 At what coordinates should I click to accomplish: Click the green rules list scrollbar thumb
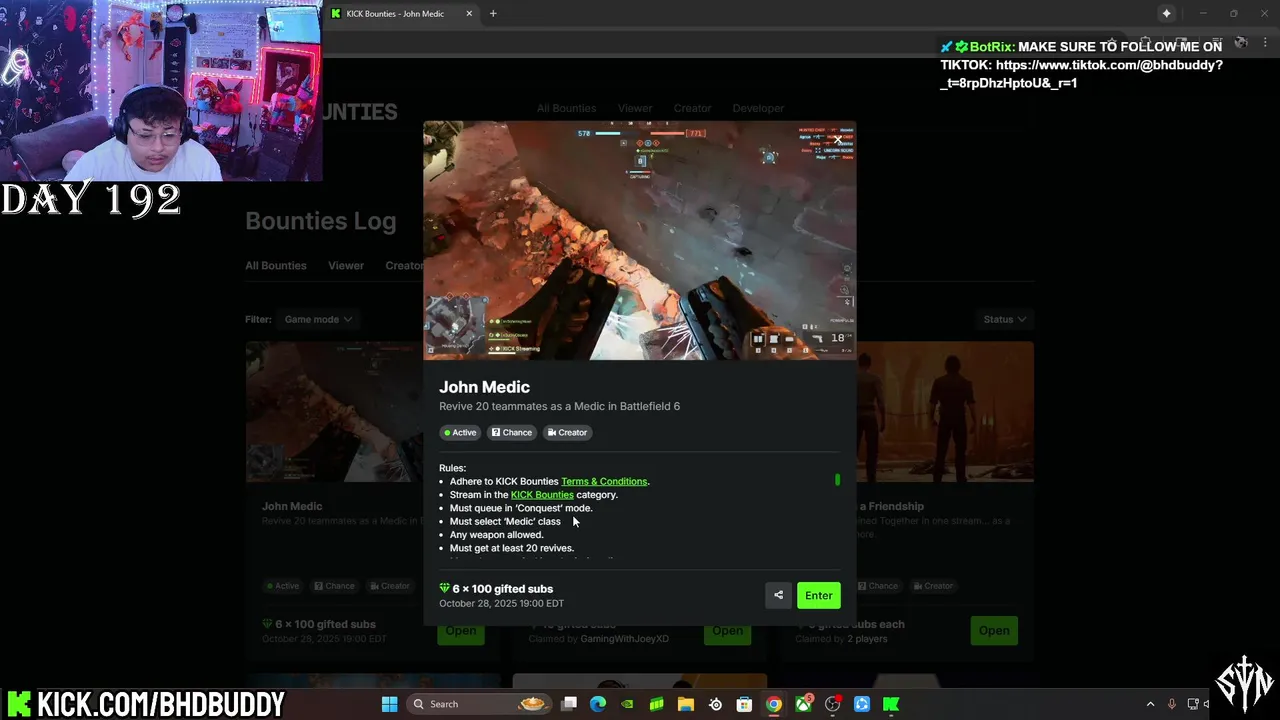pyautogui.click(x=837, y=480)
